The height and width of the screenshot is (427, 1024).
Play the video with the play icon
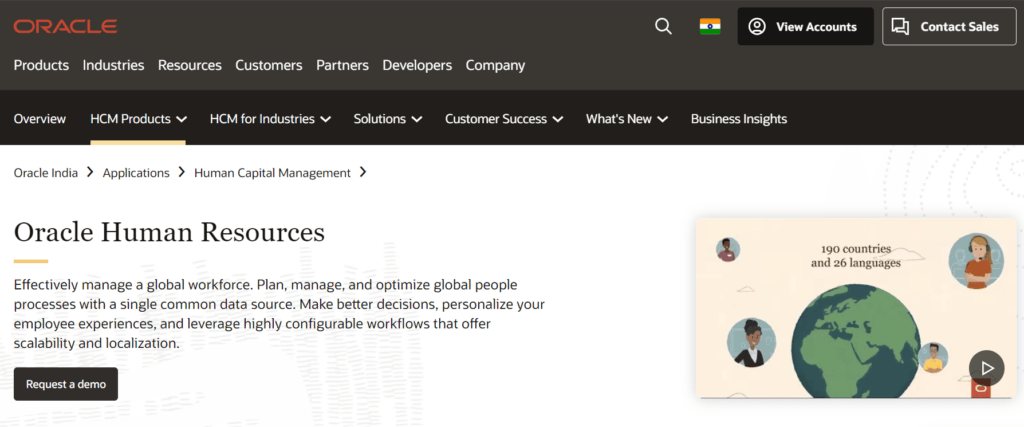986,368
